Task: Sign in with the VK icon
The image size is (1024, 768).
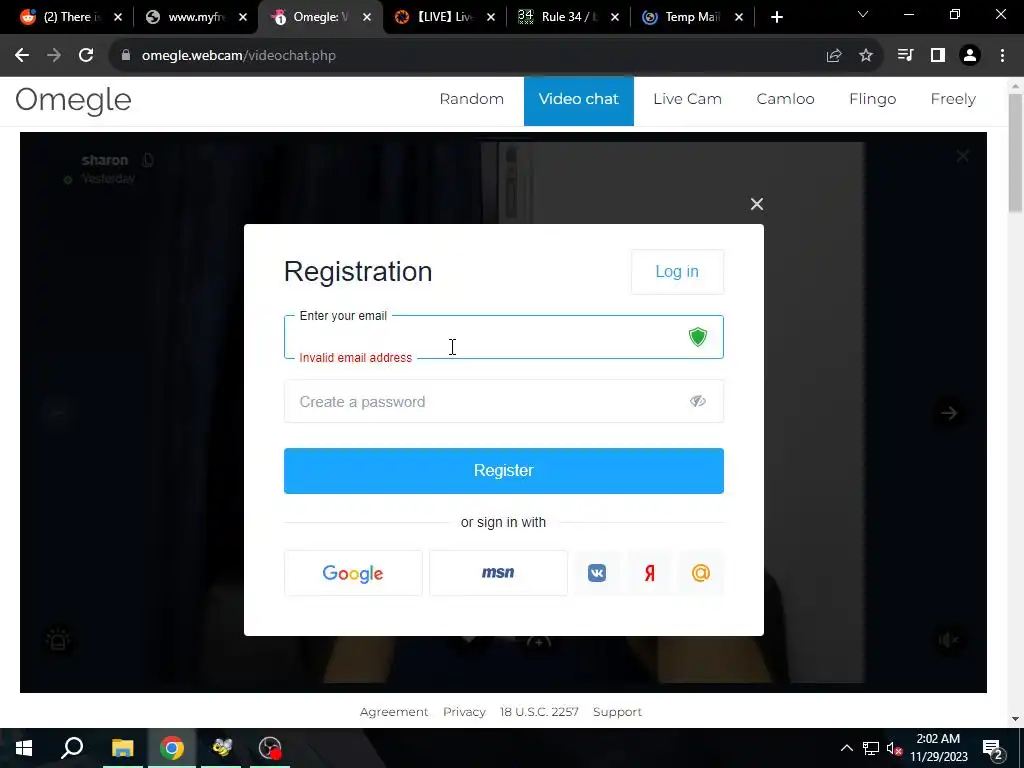Action: click(597, 573)
